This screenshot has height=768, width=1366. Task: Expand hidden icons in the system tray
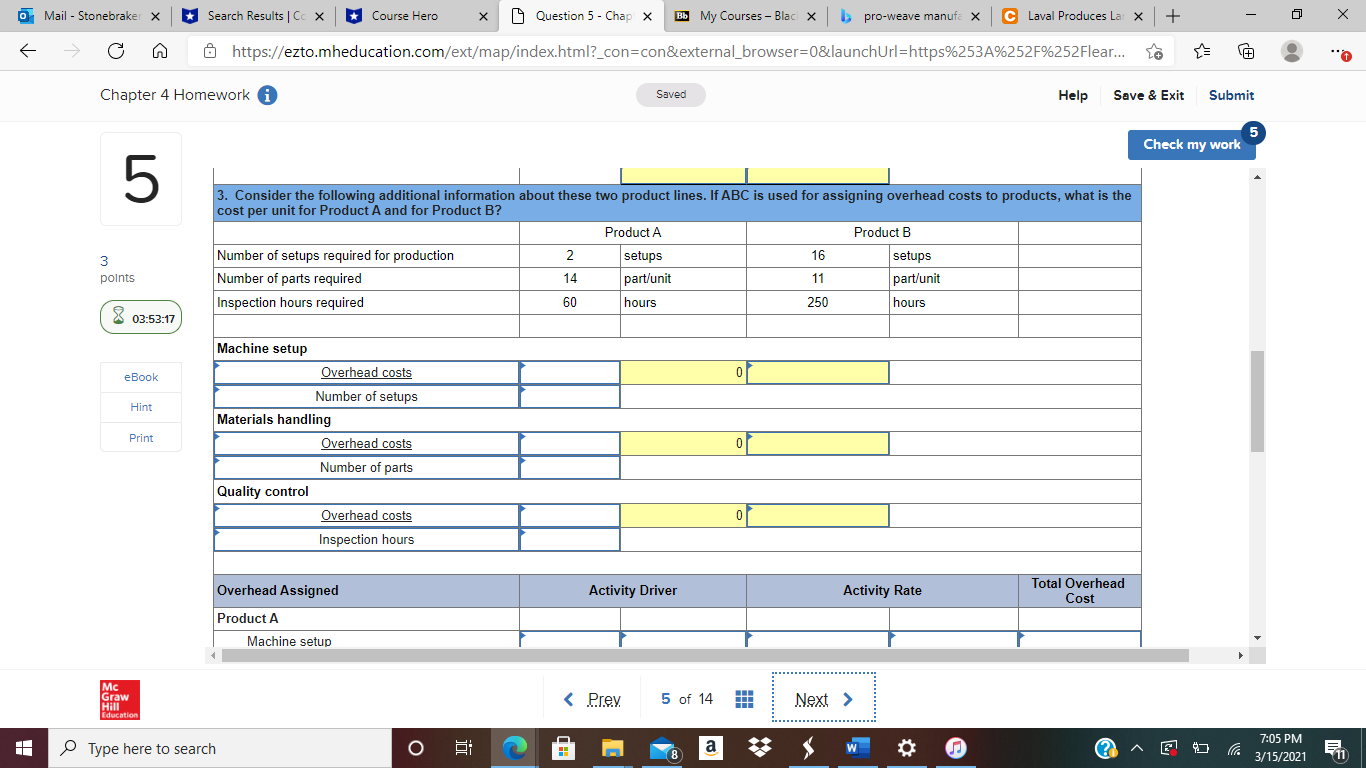(1138, 748)
